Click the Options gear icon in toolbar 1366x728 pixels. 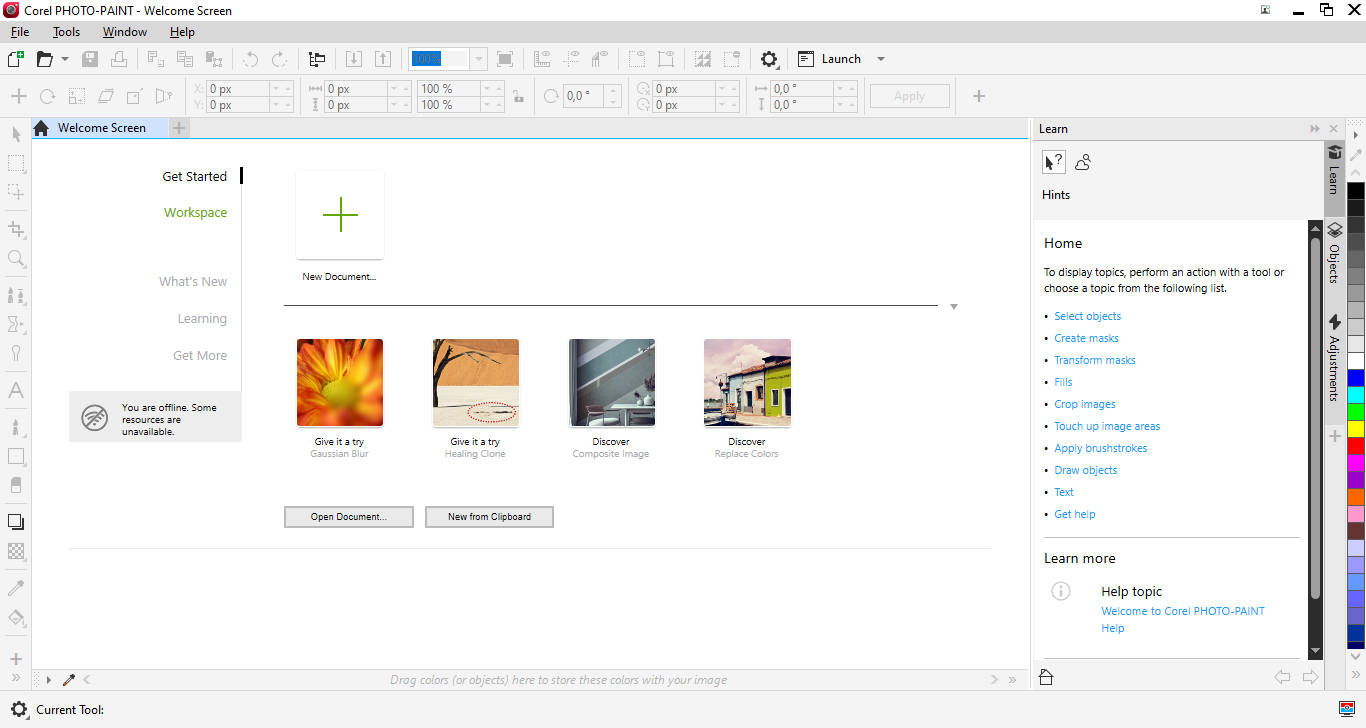pos(769,59)
